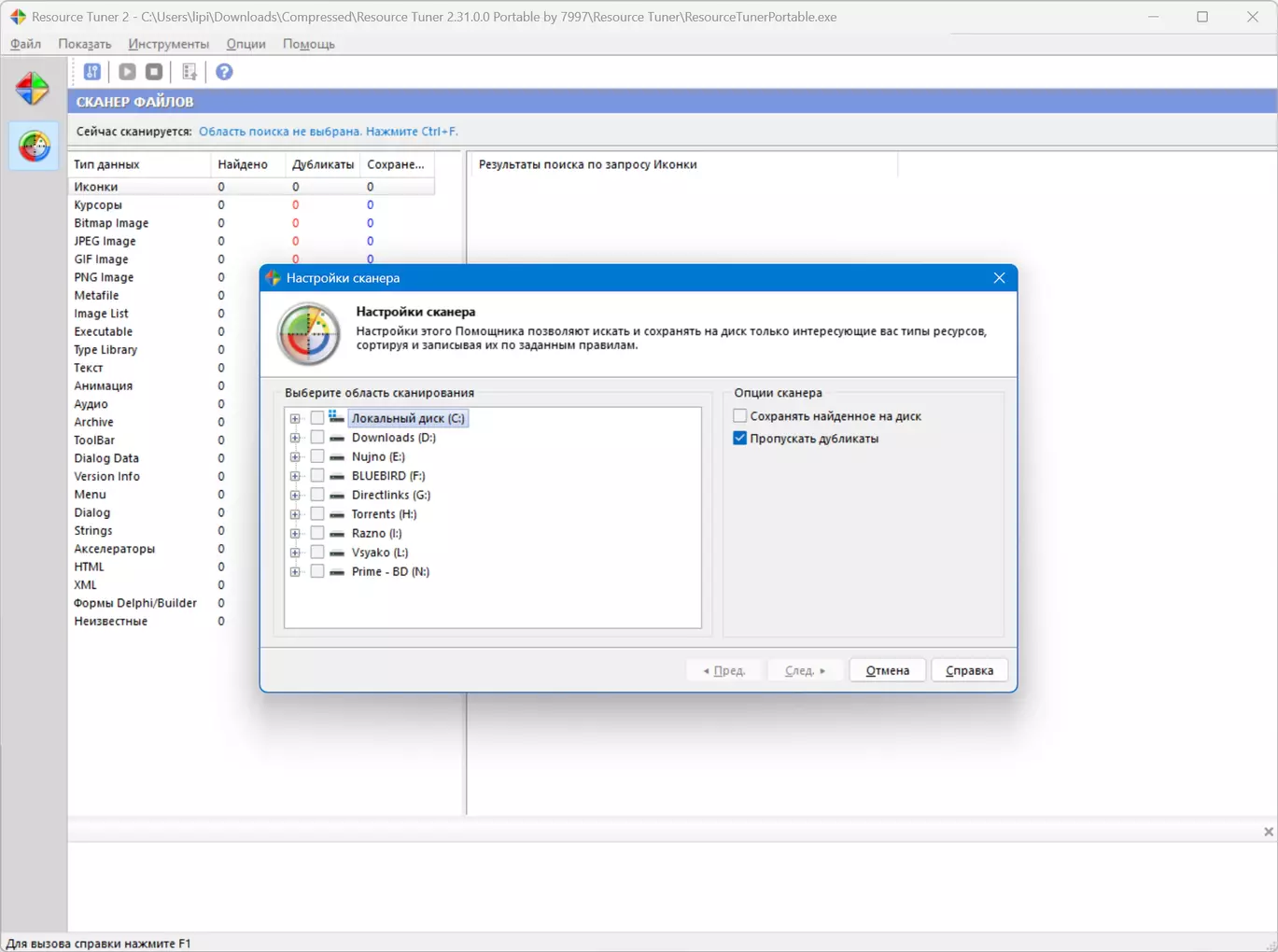Open the Инструменты menu
The width and height of the screenshot is (1278, 952).
pos(169,44)
